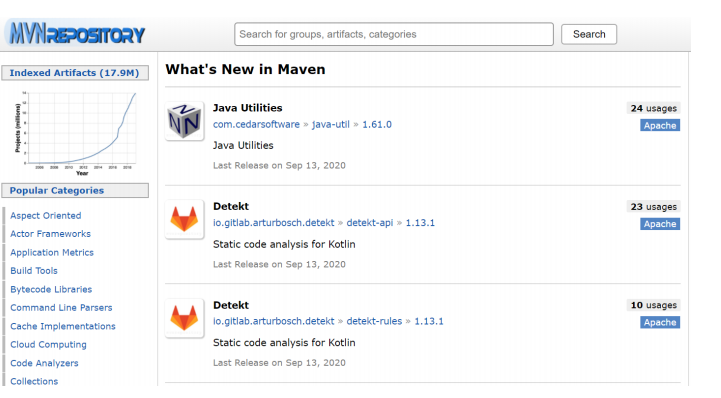View the 24 usages badge
This screenshot has width=721, height=398.
[653, 108]
